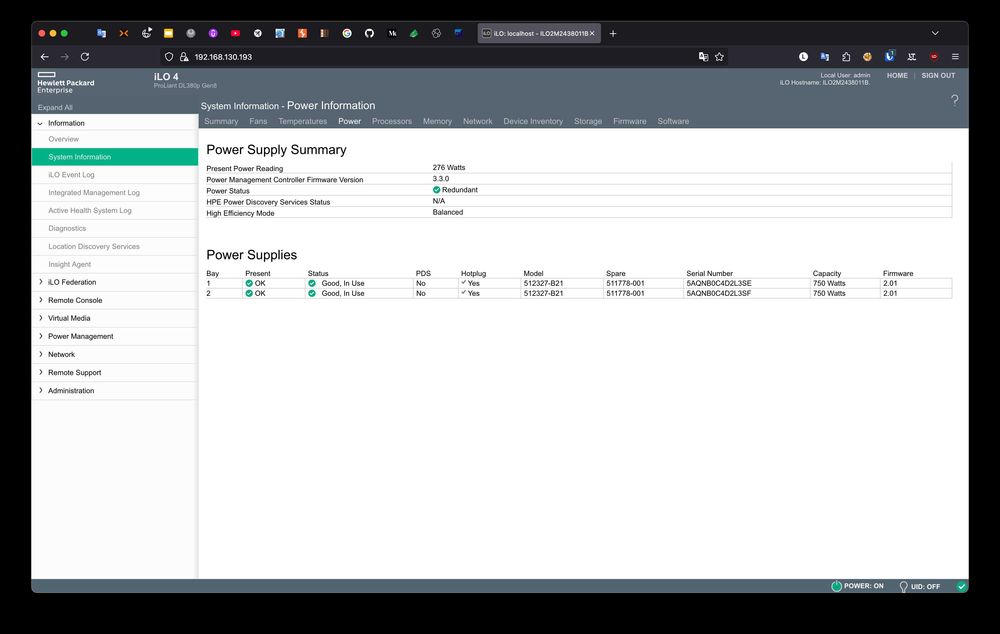The image size is (1000, 634).
Task: Click the Bitwarden extension icon with badge
Action: [x=889, y=56]
